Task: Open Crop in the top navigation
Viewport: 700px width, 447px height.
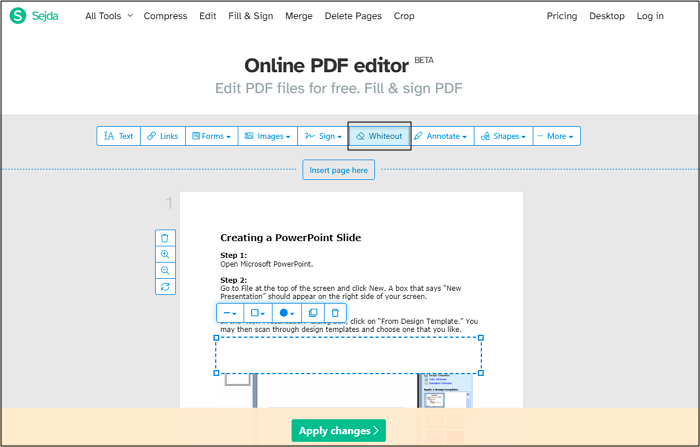Action: tap(404, 16)
